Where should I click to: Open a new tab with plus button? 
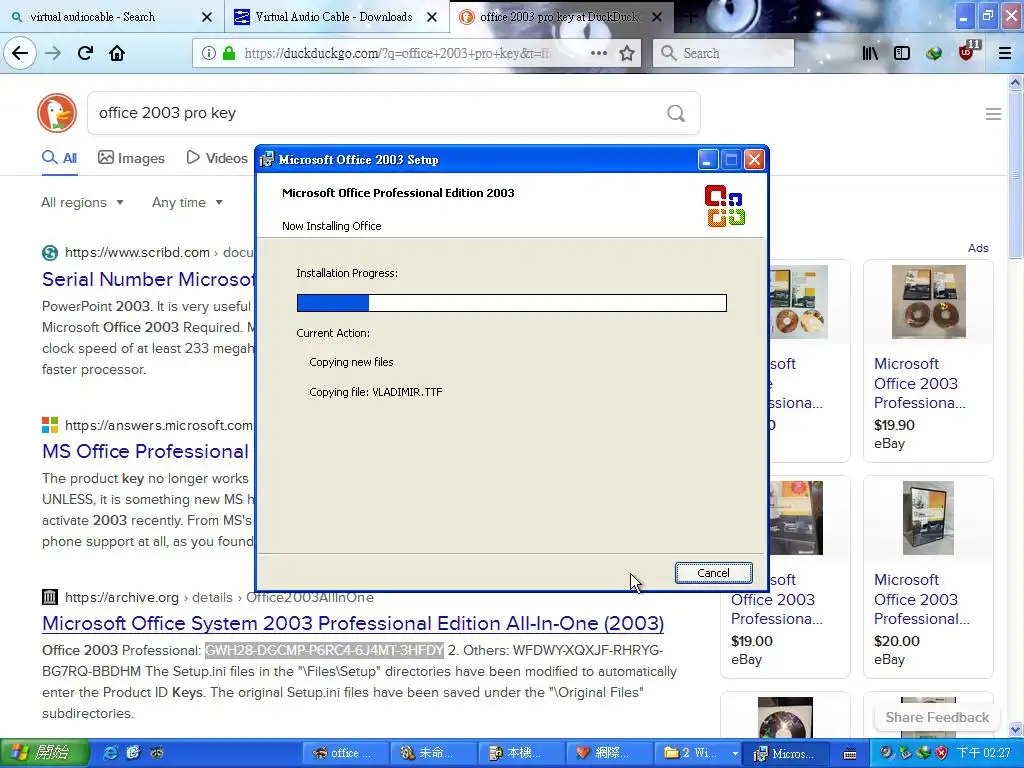[690, 17]
